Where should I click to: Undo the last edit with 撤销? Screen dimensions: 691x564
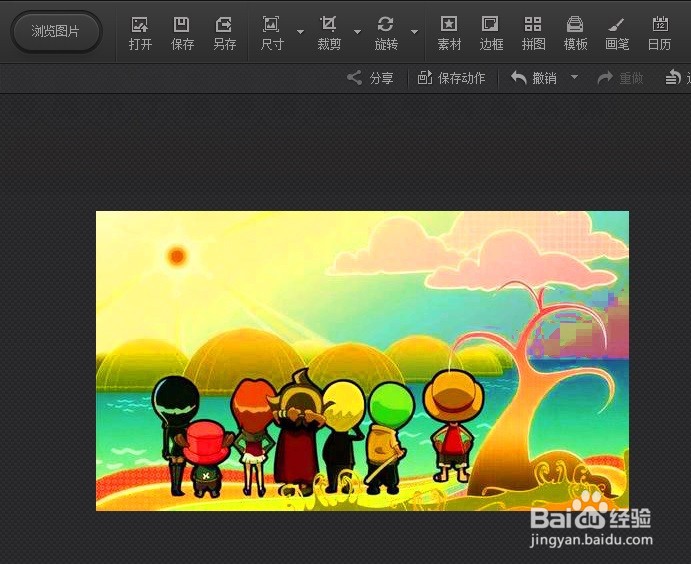[x=534, y=78]
